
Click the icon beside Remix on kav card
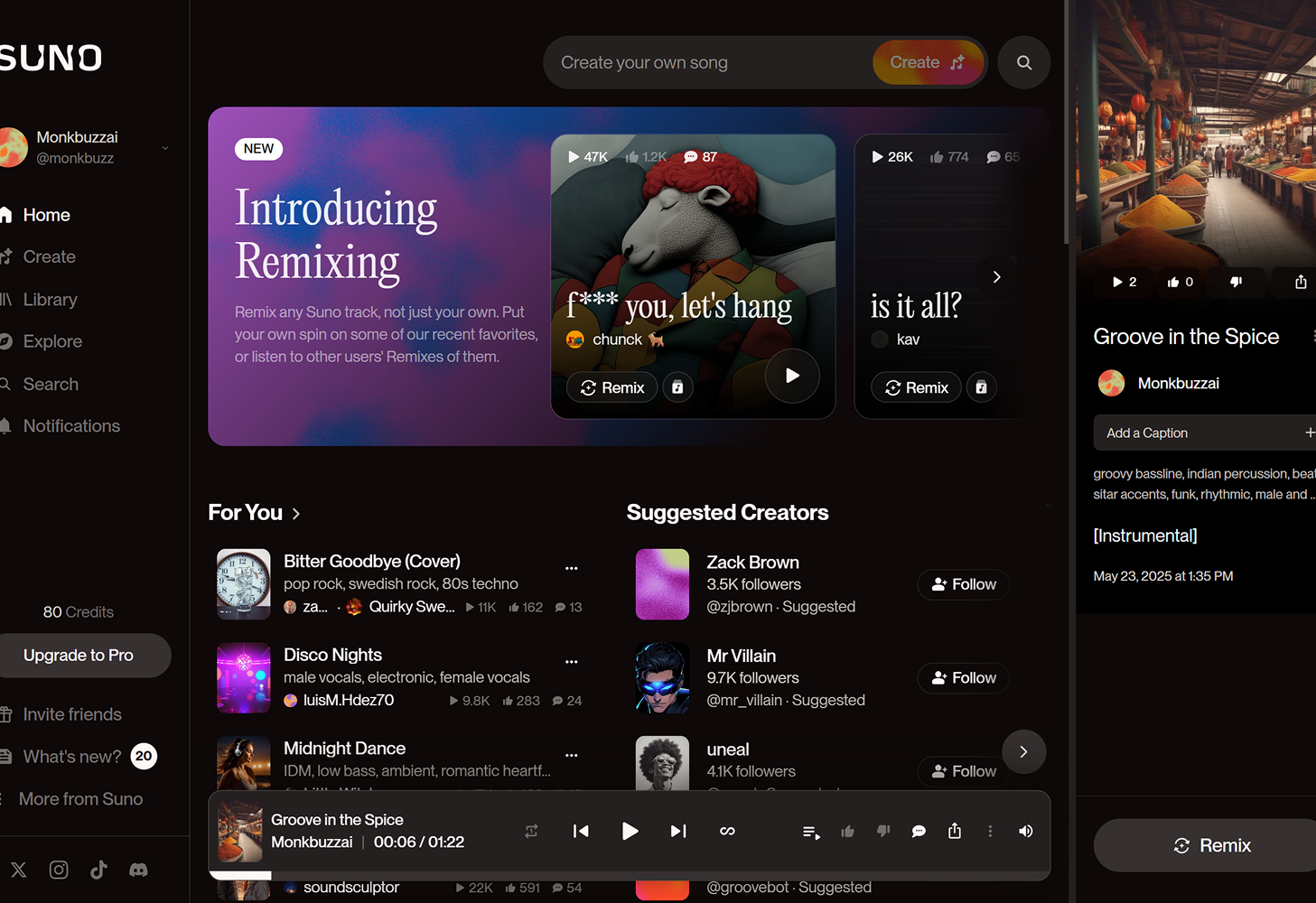982,387
